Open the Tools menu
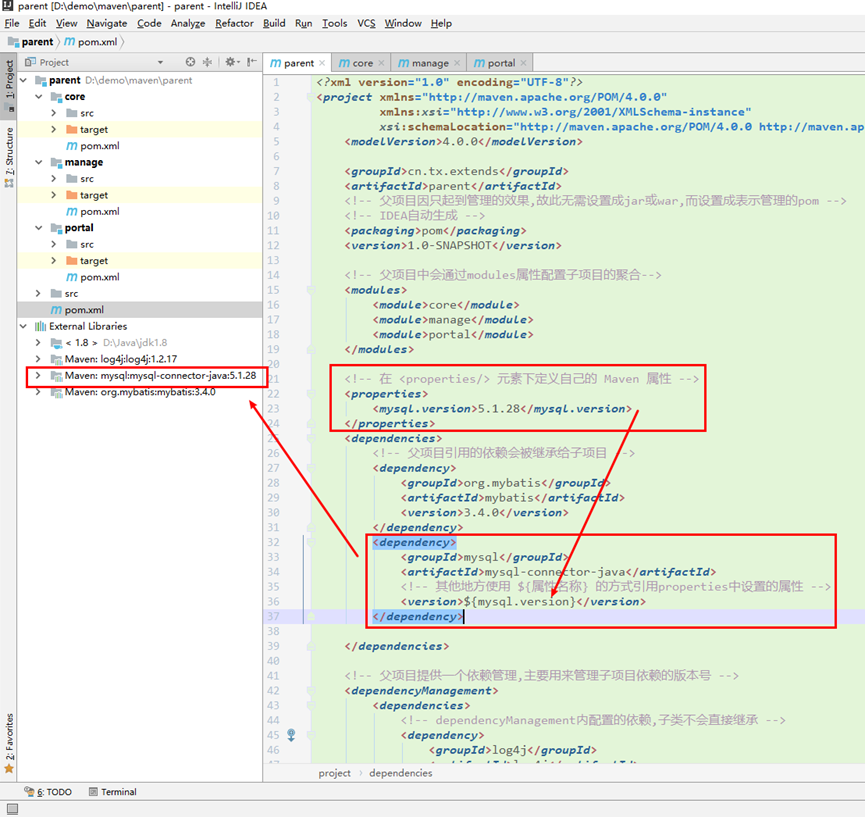This screenshot has width=865, height=817. 334,23
